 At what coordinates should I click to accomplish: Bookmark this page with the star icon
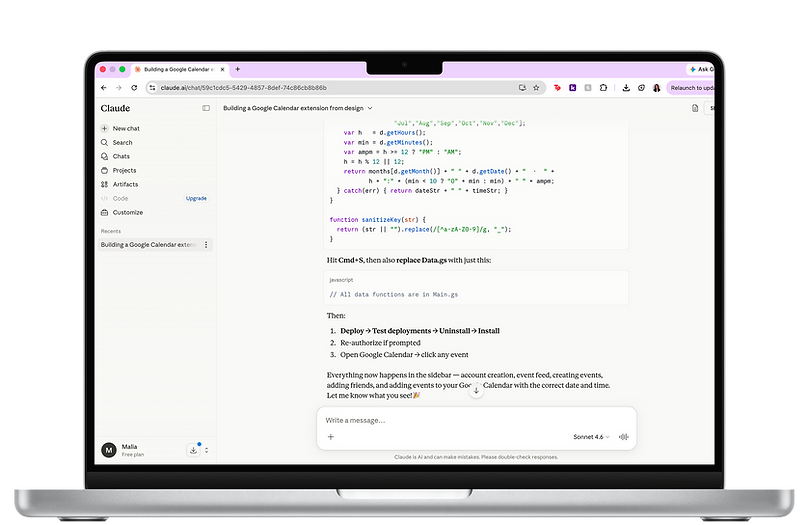[x=536, y=88]
